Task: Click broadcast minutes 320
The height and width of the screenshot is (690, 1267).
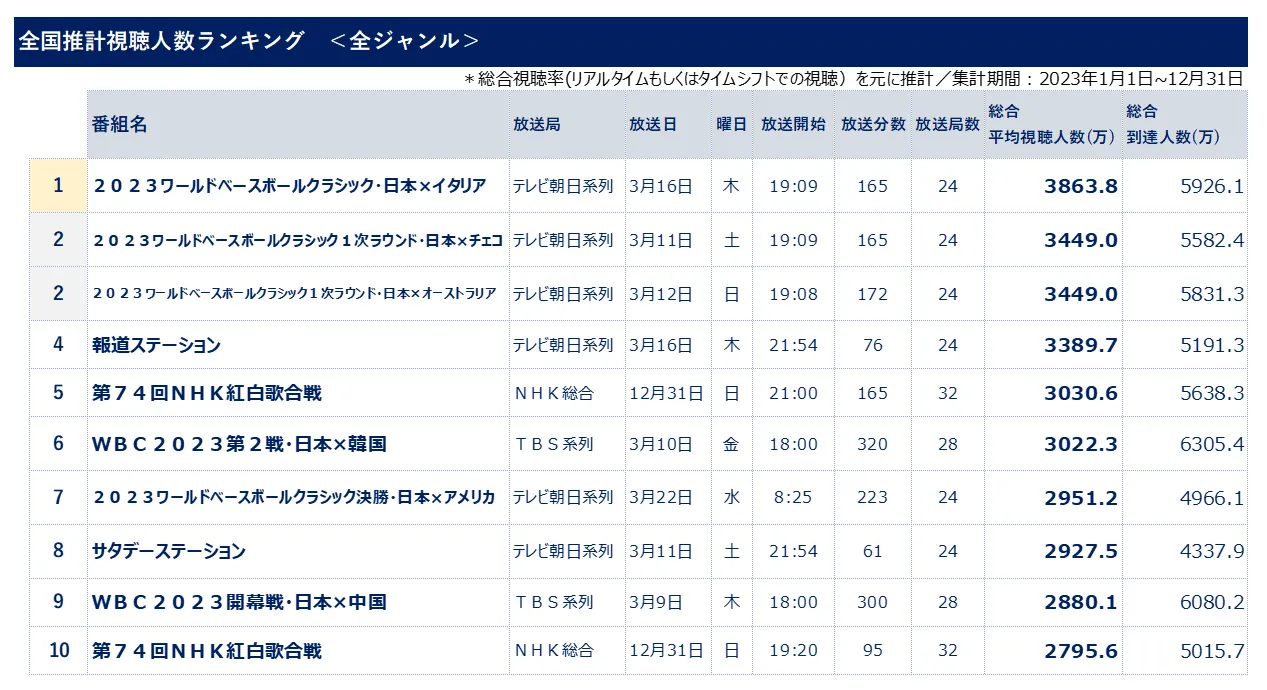Action: 873,444
